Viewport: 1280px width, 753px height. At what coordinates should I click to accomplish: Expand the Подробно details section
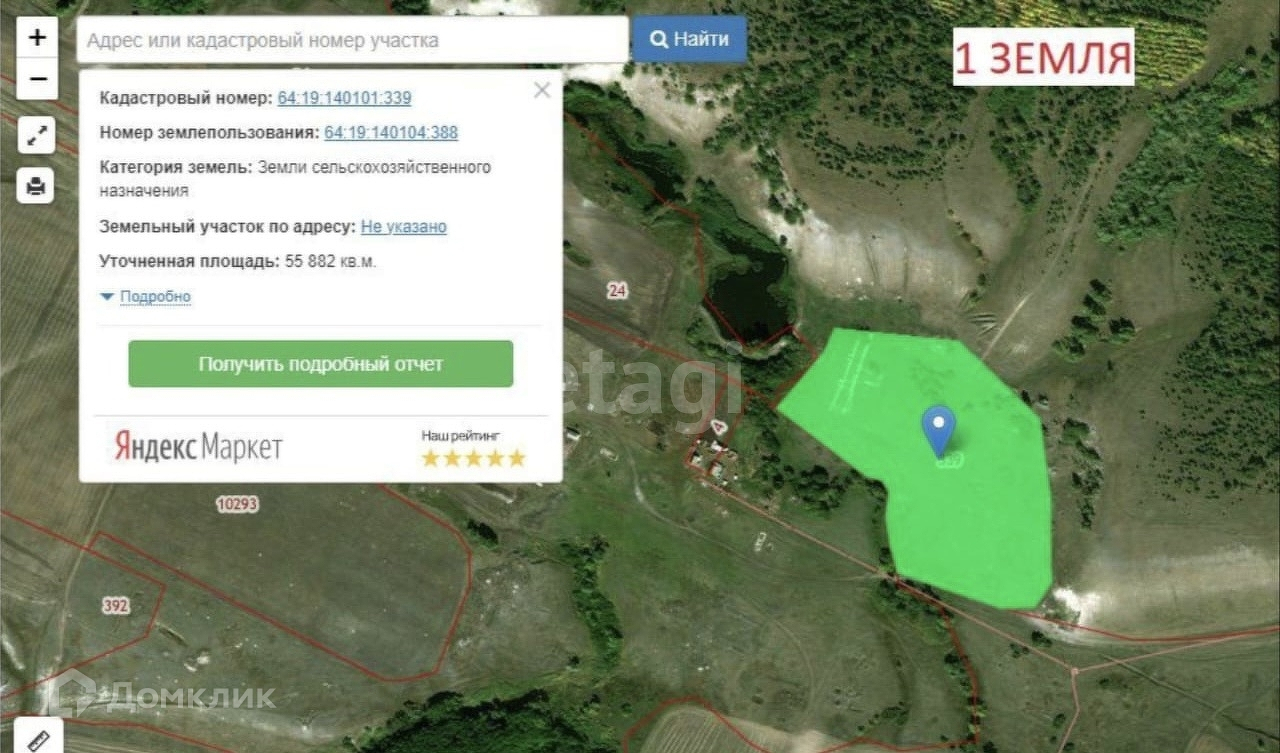coord(146,297)
